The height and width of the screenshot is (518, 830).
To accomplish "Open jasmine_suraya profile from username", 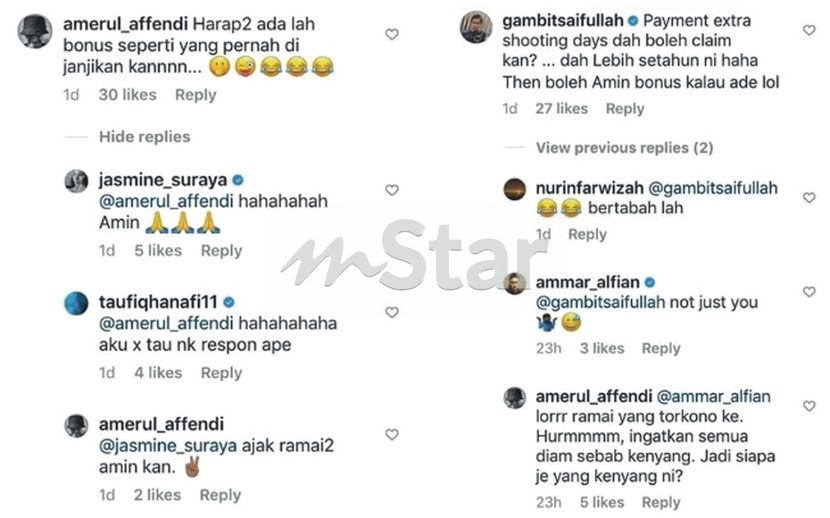I will (x=163, y=180).
